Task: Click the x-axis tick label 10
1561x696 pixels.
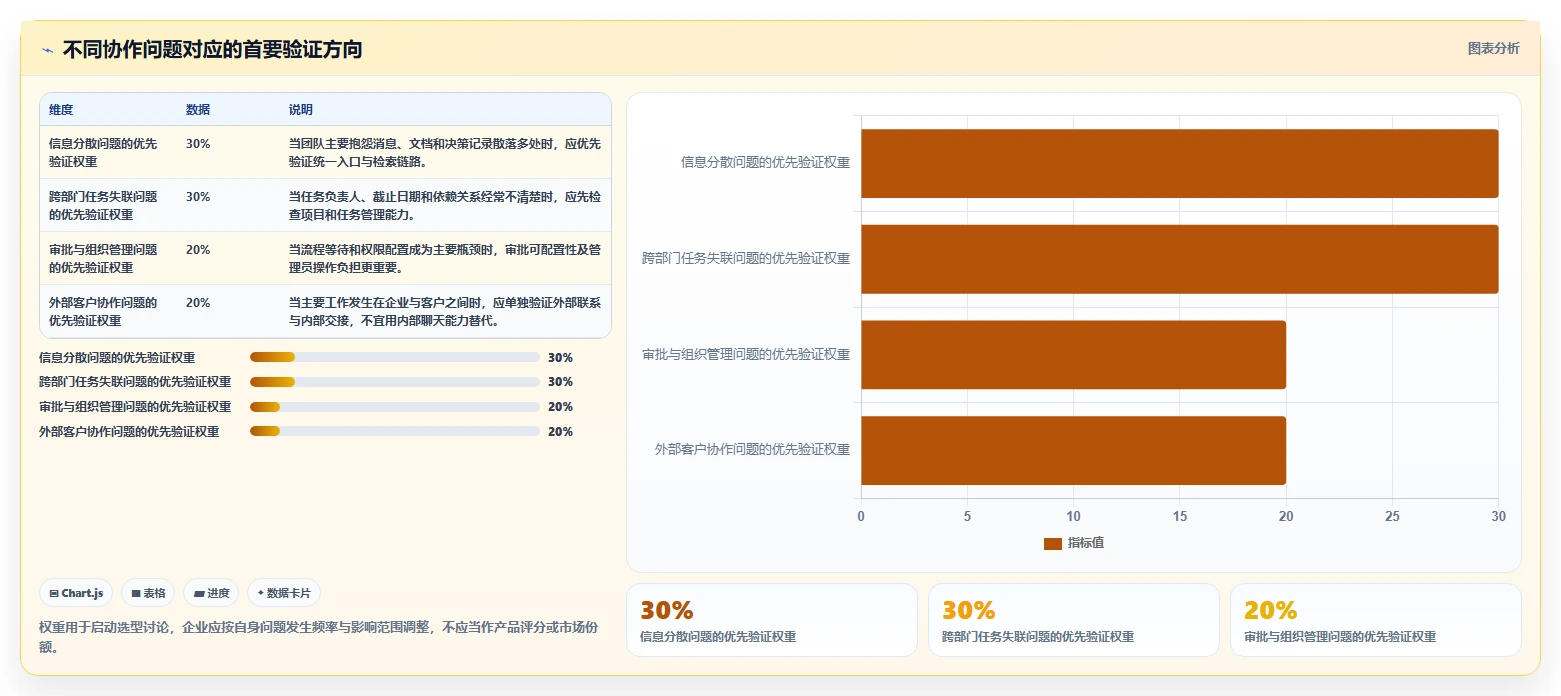Action: pos(1073,516)
